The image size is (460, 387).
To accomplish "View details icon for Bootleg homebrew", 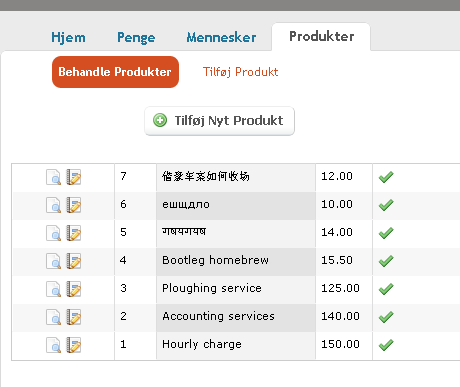I will click(53, 261).
